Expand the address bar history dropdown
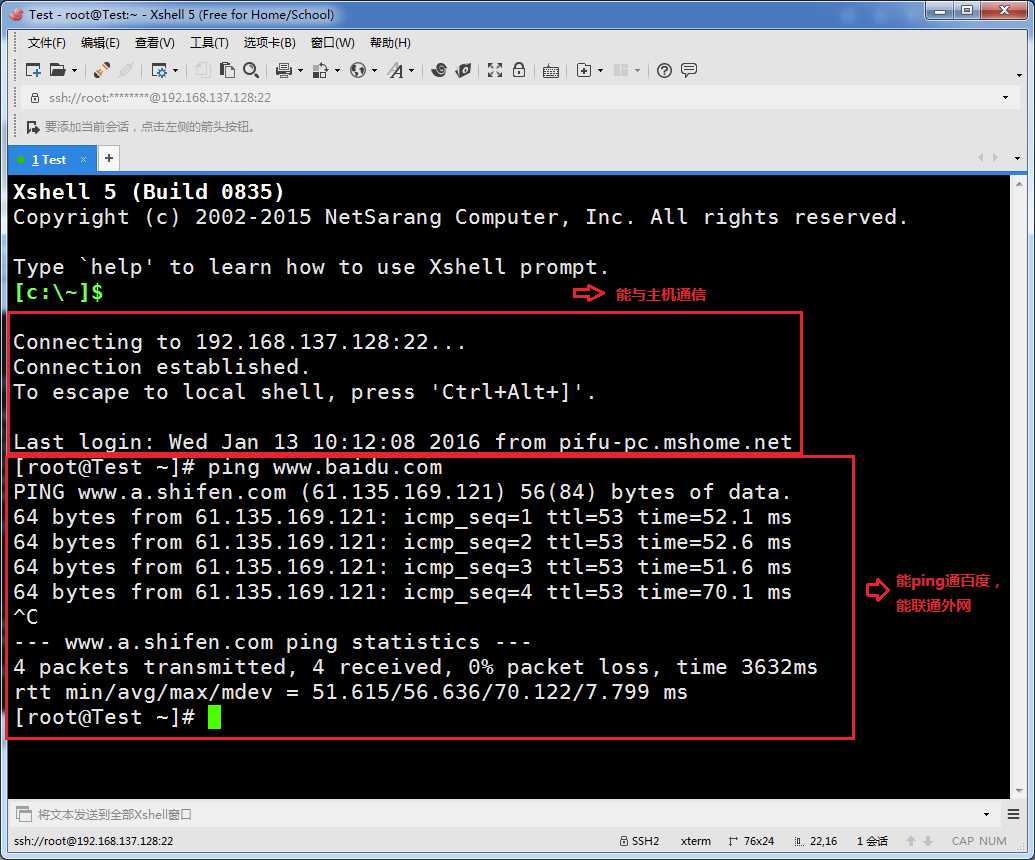Image resolution: width=1035 pixels, height=860 pixels. pos(1005,98)
